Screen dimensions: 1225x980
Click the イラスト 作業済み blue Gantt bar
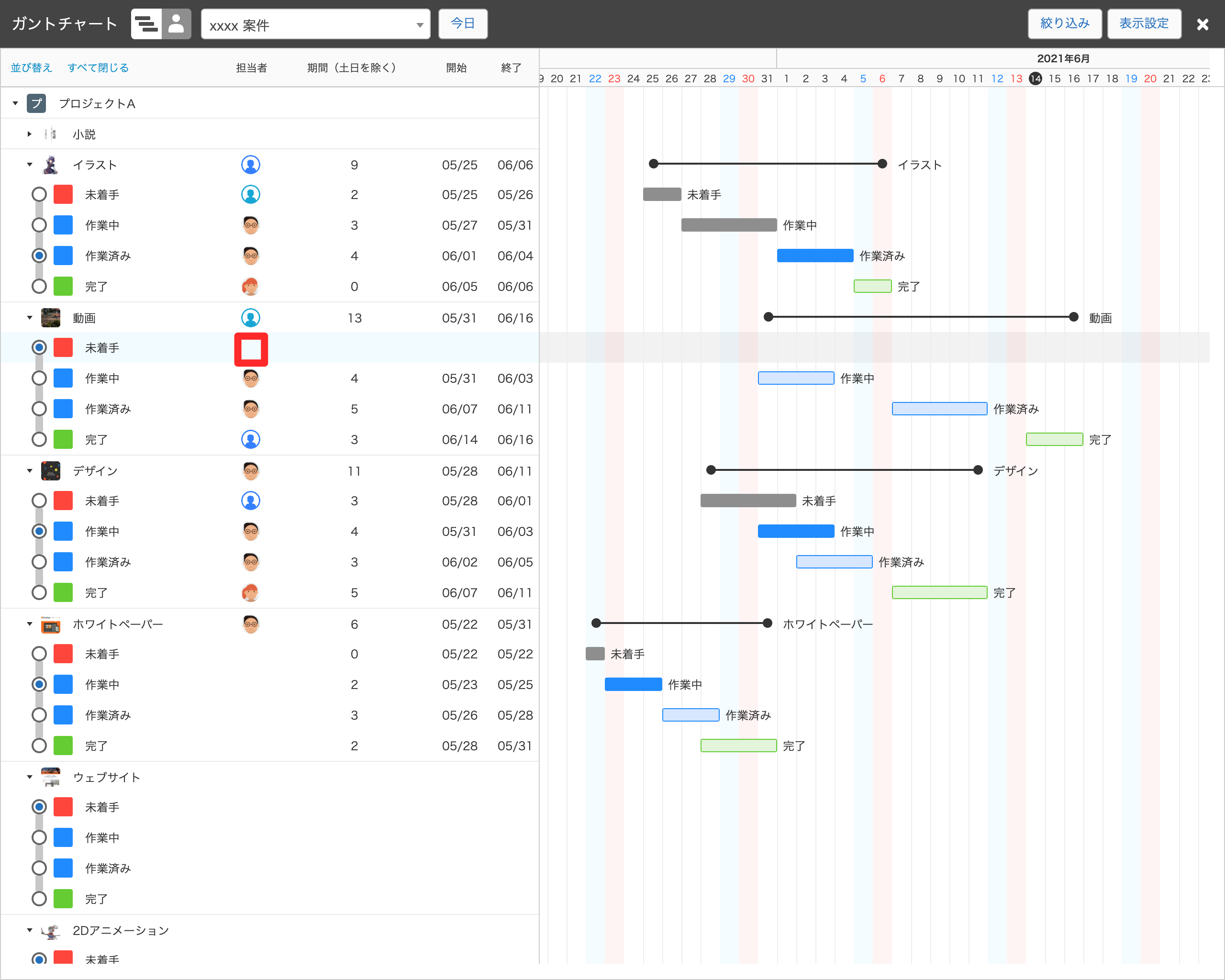pos(815,256)
